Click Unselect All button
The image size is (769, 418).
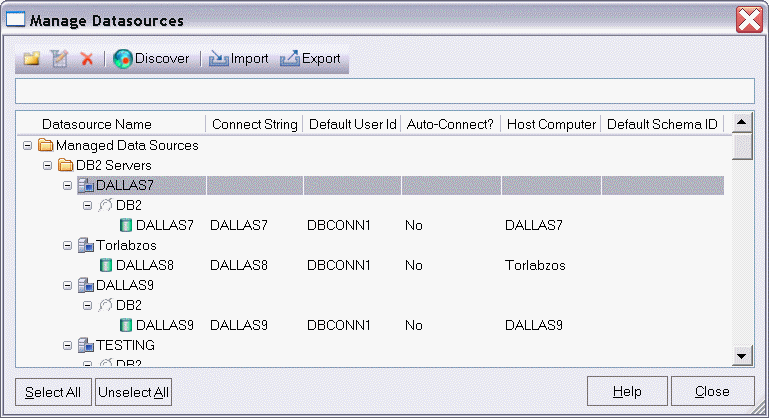click(133, 392)
